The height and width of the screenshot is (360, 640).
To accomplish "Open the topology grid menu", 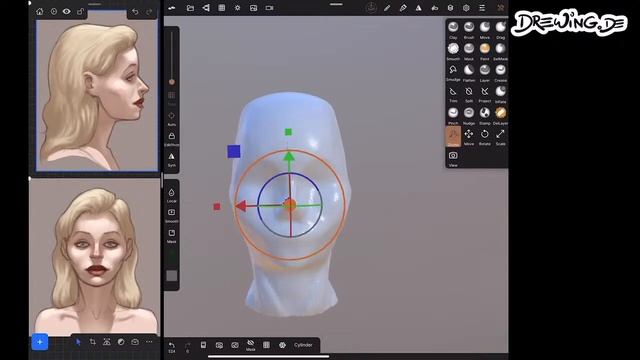I will (x=222, y=8).
